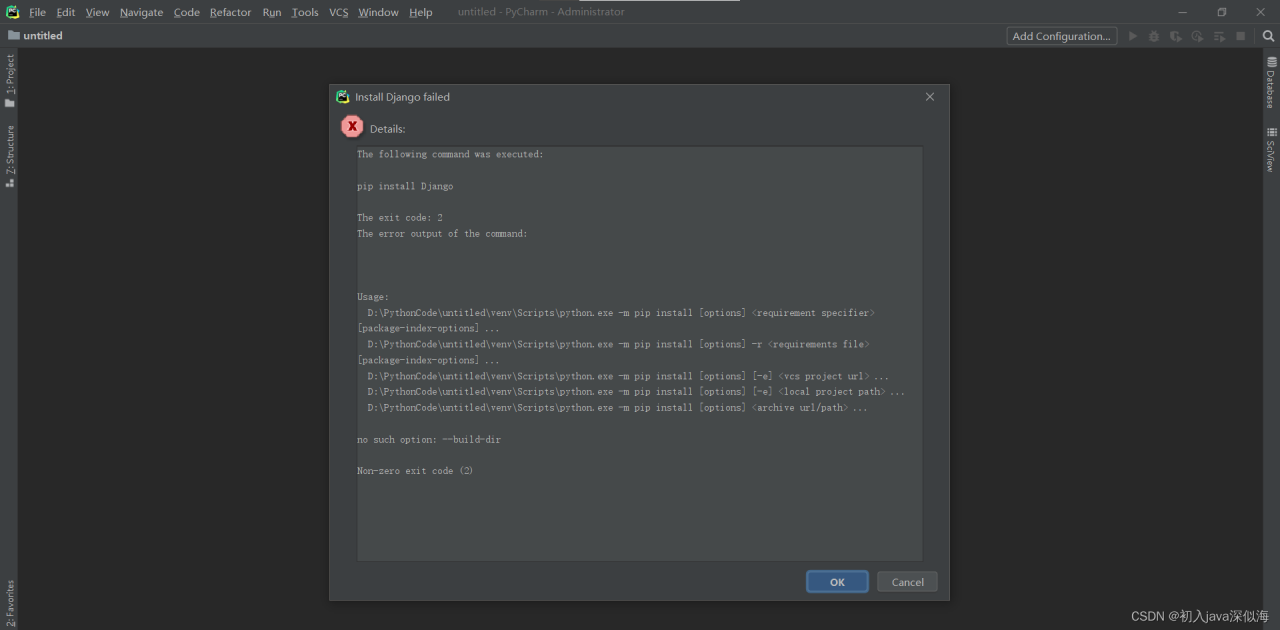Viewport: 1280px width, 630px height.
Task: Open the File menu
Action: [37, 12]
